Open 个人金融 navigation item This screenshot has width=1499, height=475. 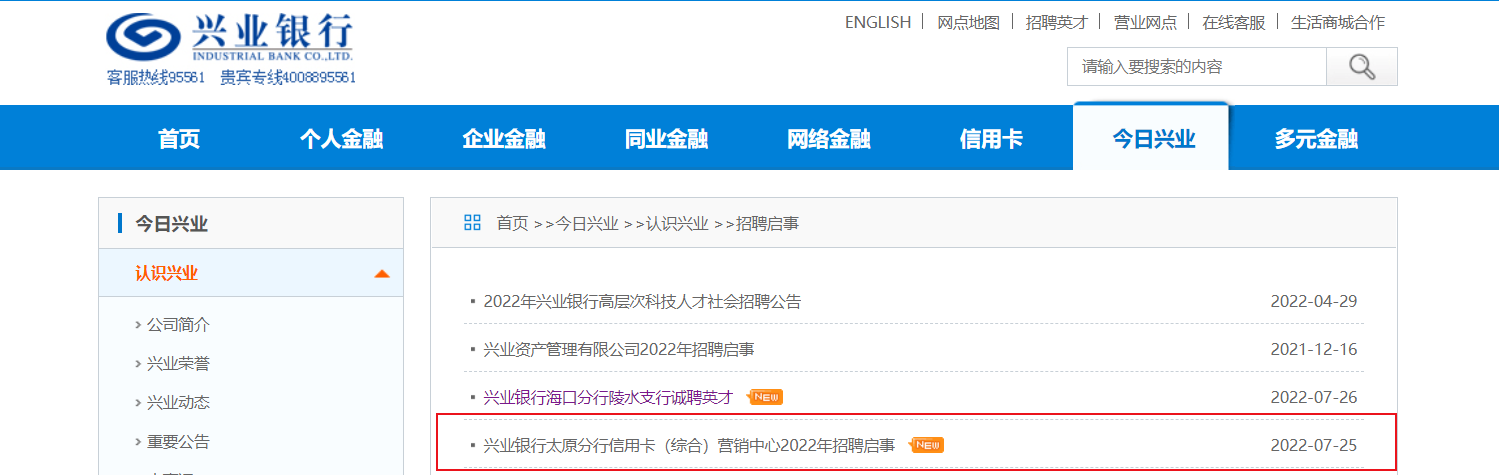coord(341,139)
